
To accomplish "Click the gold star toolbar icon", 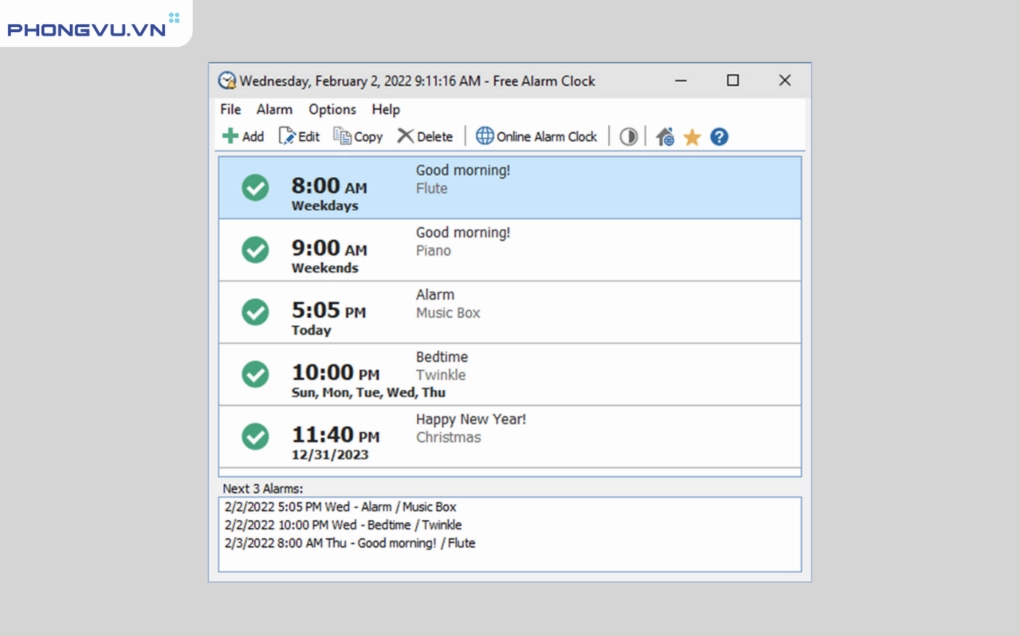I will coord(692,137).
